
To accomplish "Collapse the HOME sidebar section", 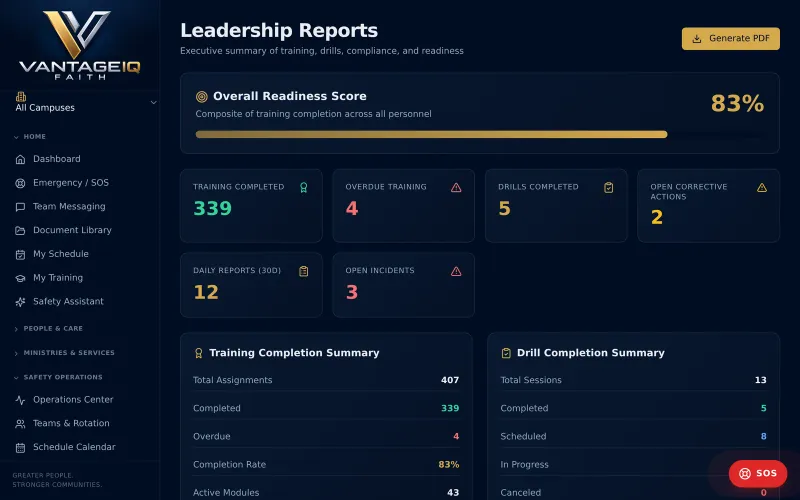I will [31, 137].
